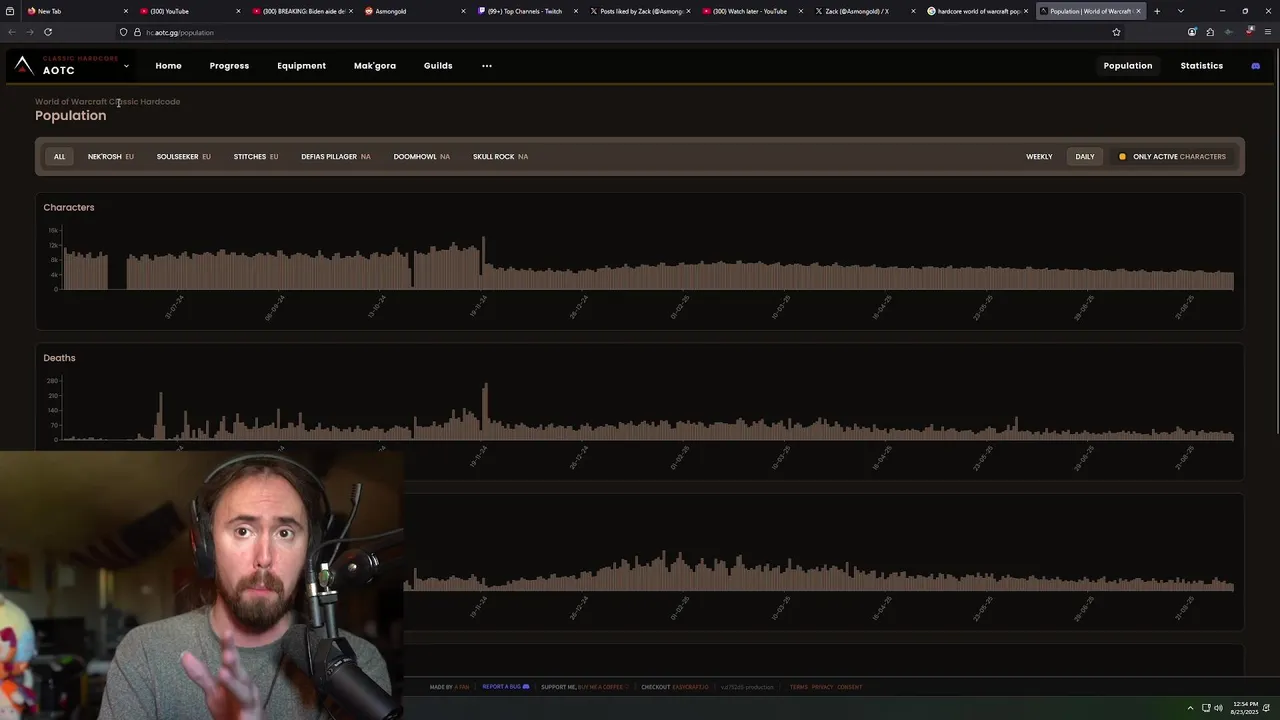Image resolution: width=1280 pixels, height=720 pixels.
Task: Open the notification center icon
Action: point(1268,708)
